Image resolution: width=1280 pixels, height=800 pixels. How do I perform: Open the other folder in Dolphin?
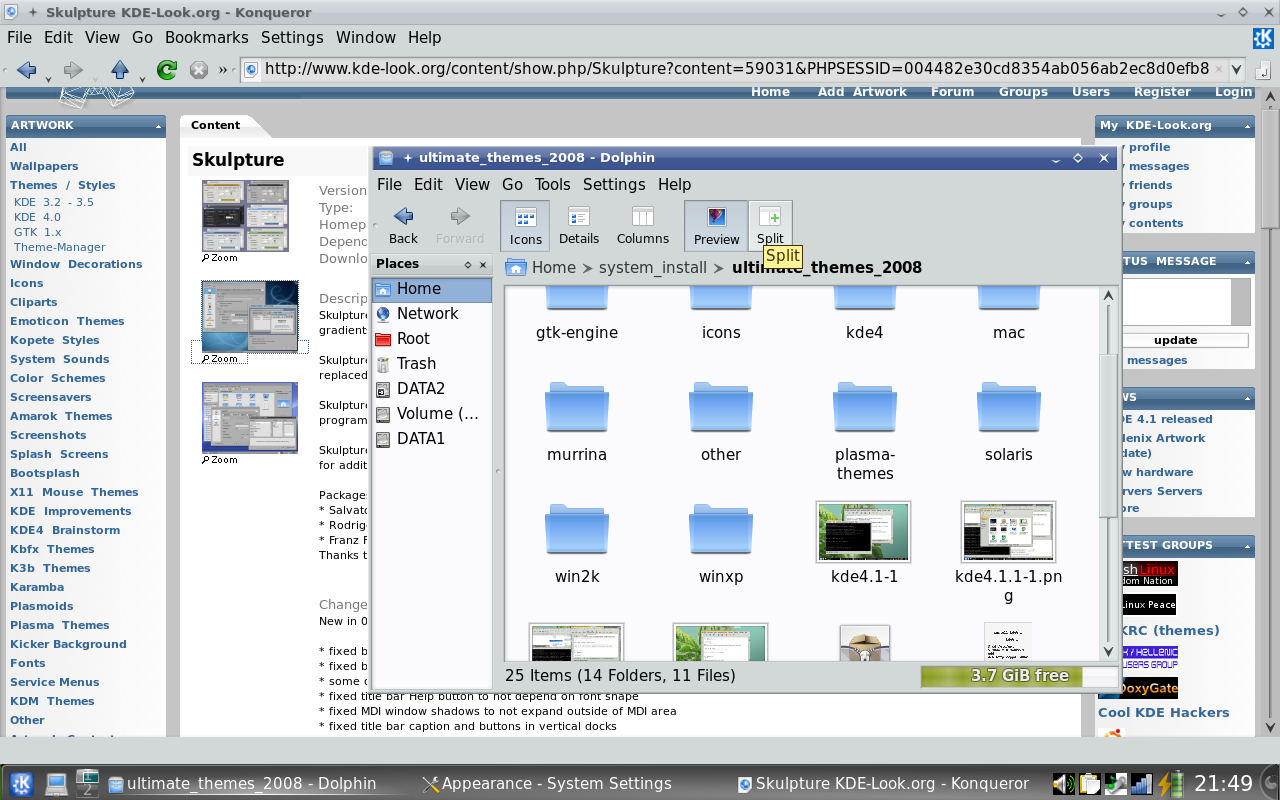point(721,422)
